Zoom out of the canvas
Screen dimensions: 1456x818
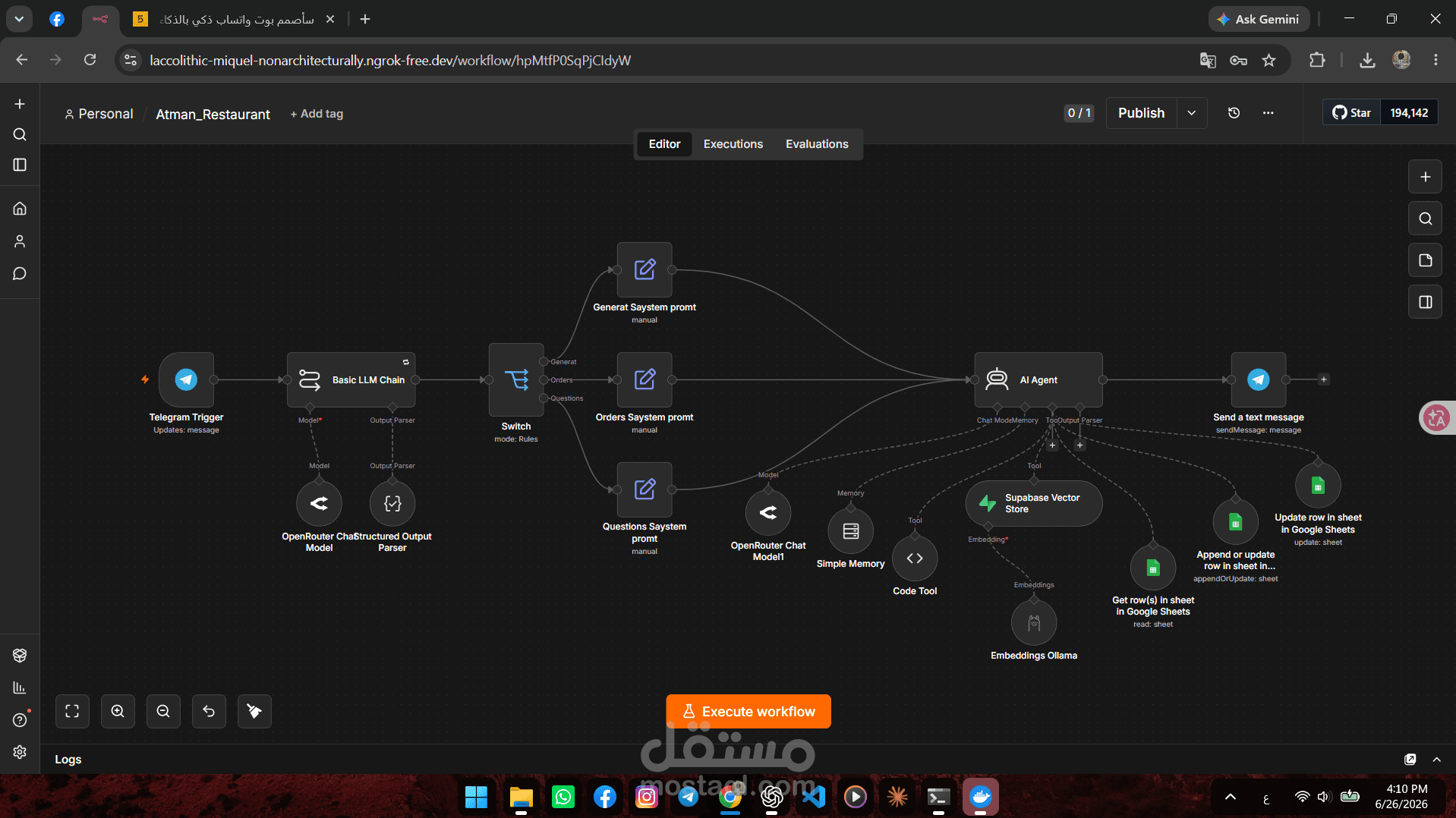click(x=163, y=711)
